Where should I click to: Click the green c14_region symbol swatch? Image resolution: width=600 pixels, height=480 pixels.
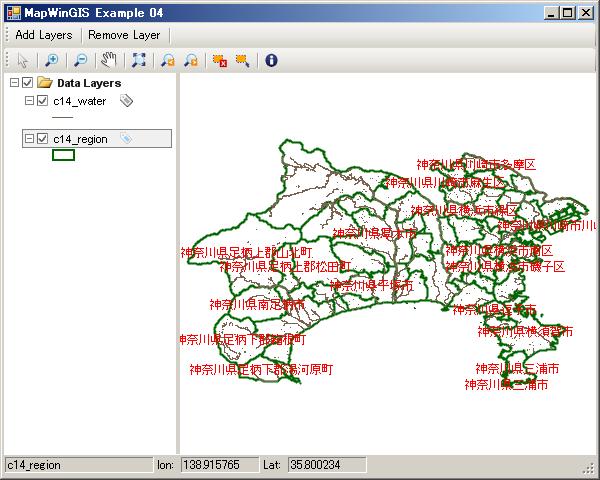(x=63, y=155)
